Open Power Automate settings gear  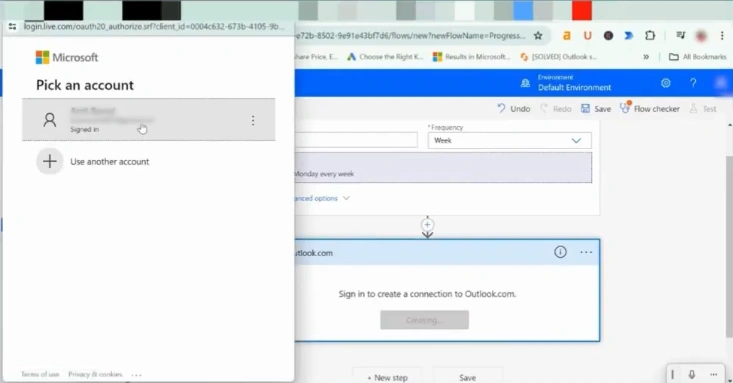666,83
